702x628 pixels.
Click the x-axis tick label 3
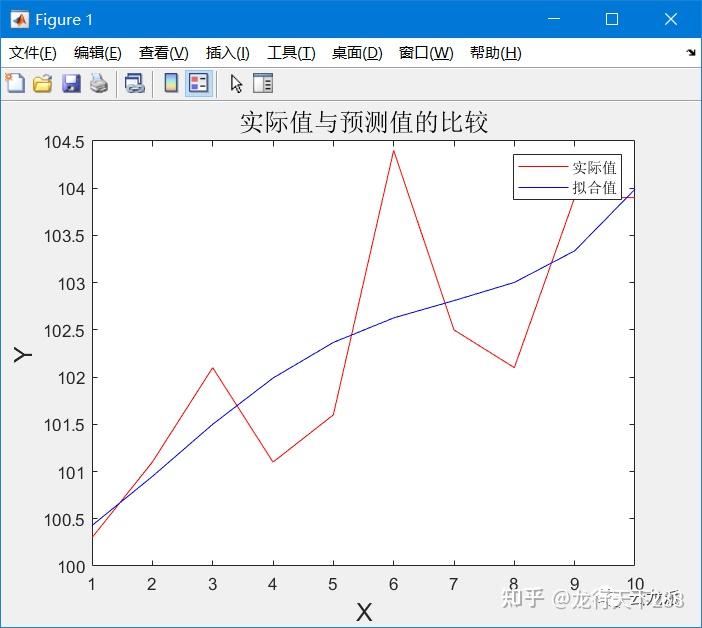(212, 584)
